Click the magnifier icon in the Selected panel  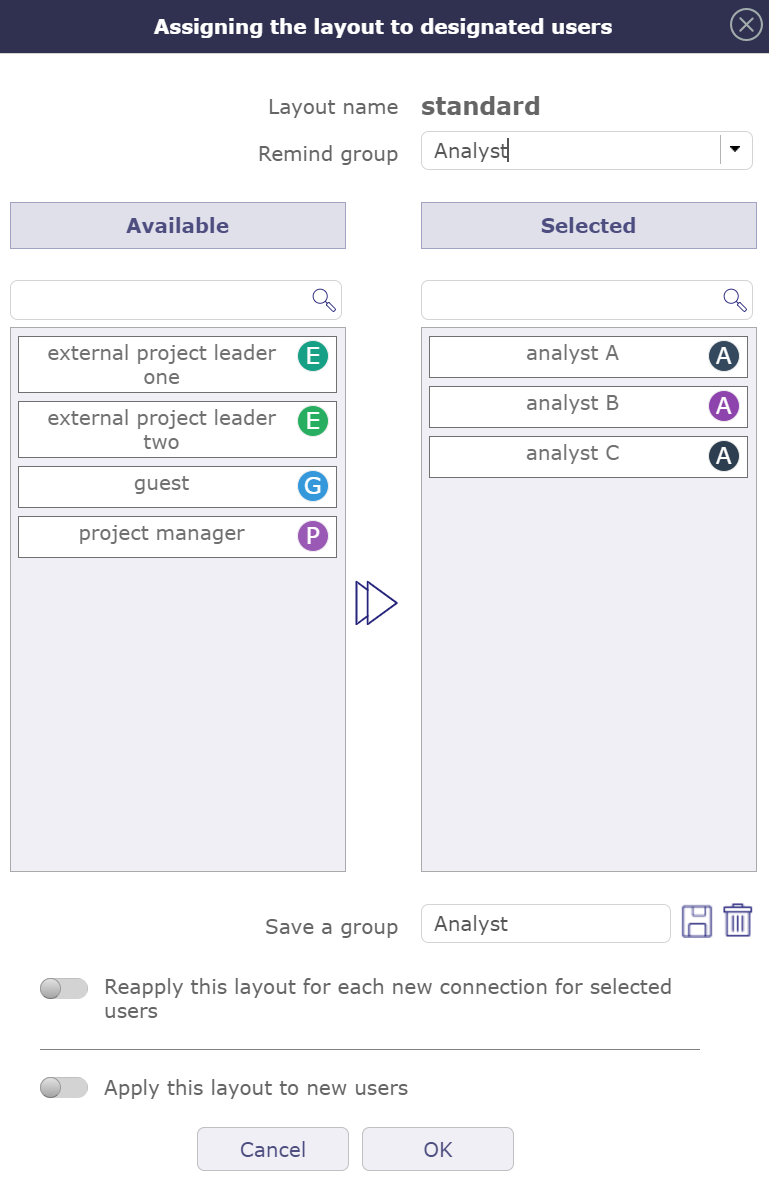point(734,299)
